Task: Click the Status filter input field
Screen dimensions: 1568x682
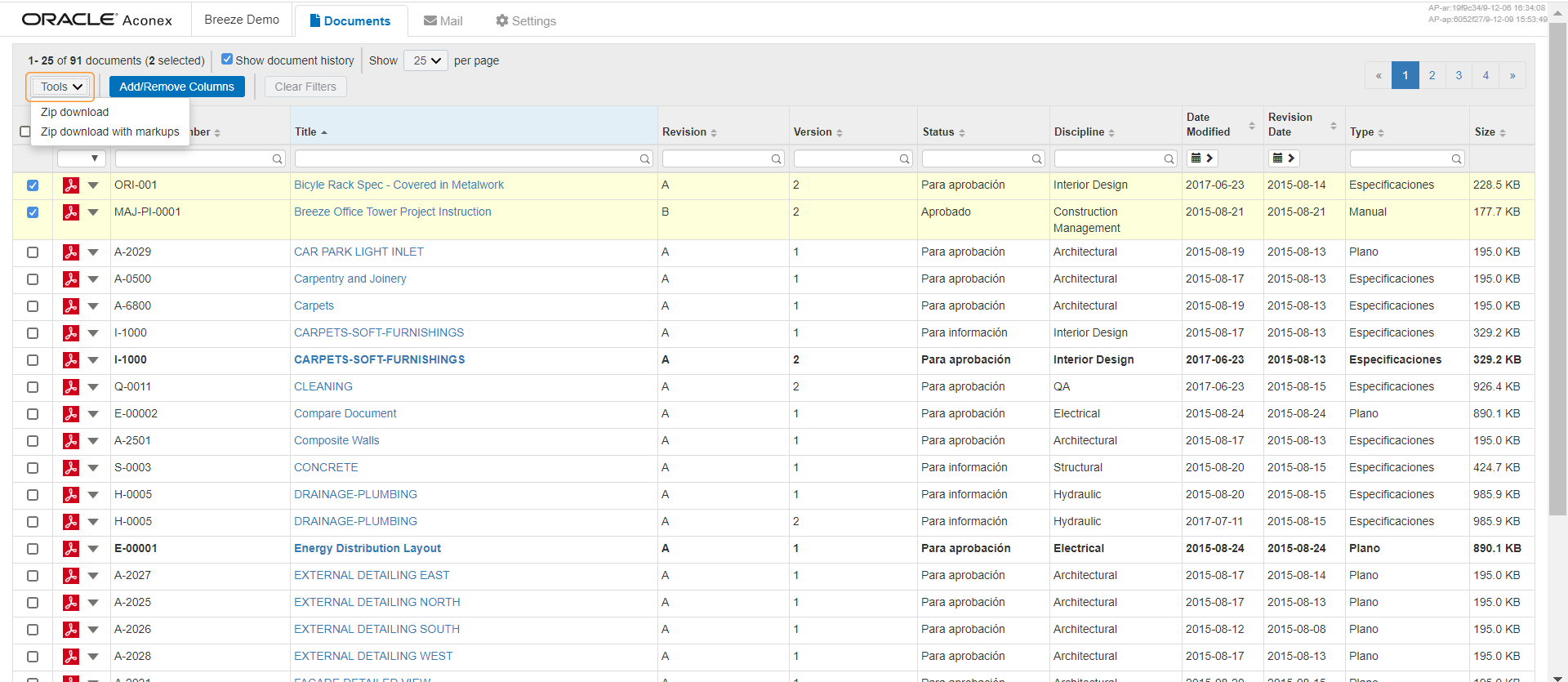Action: [976, 158]
